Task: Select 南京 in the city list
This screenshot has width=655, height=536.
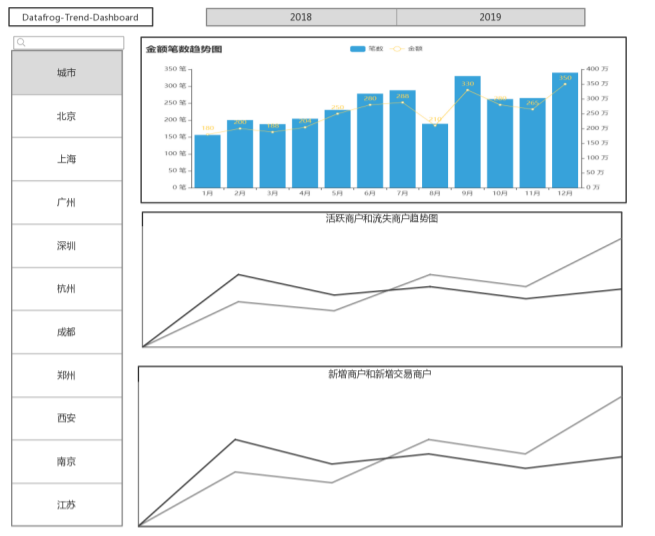Action: [x=67, y=462]
